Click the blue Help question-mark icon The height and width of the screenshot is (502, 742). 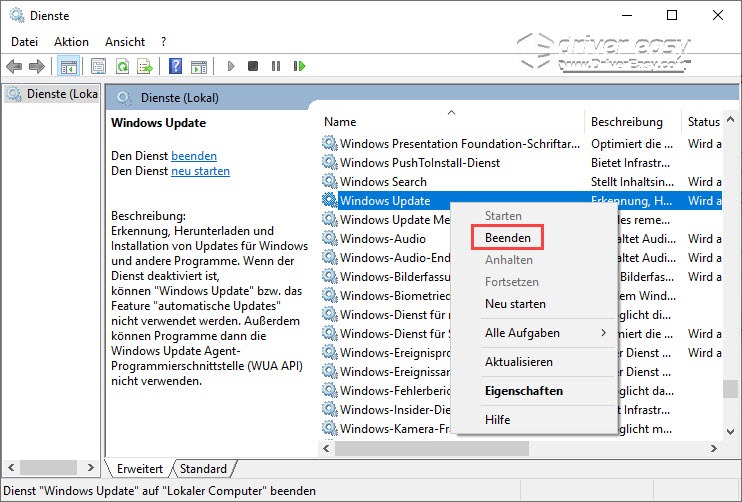pos(175,66)
